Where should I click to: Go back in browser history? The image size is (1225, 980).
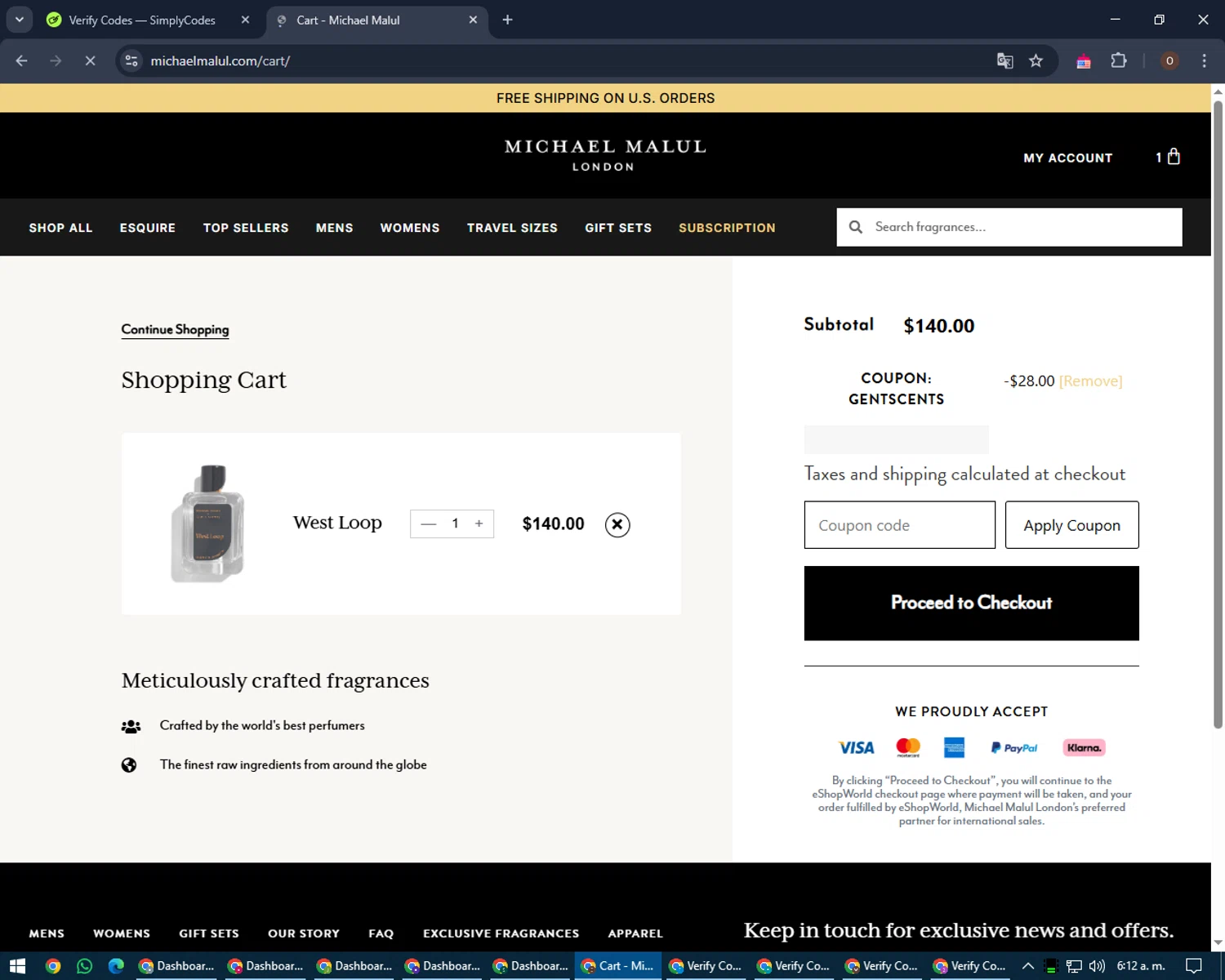22,60
